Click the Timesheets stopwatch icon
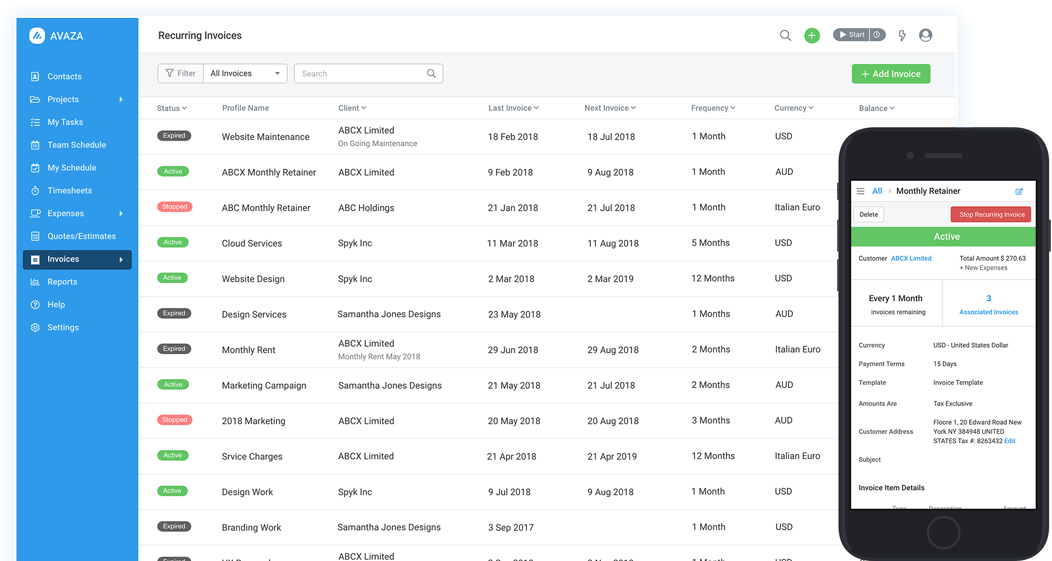The width and height of the screenshot is (1052, 561). [35, 191]
